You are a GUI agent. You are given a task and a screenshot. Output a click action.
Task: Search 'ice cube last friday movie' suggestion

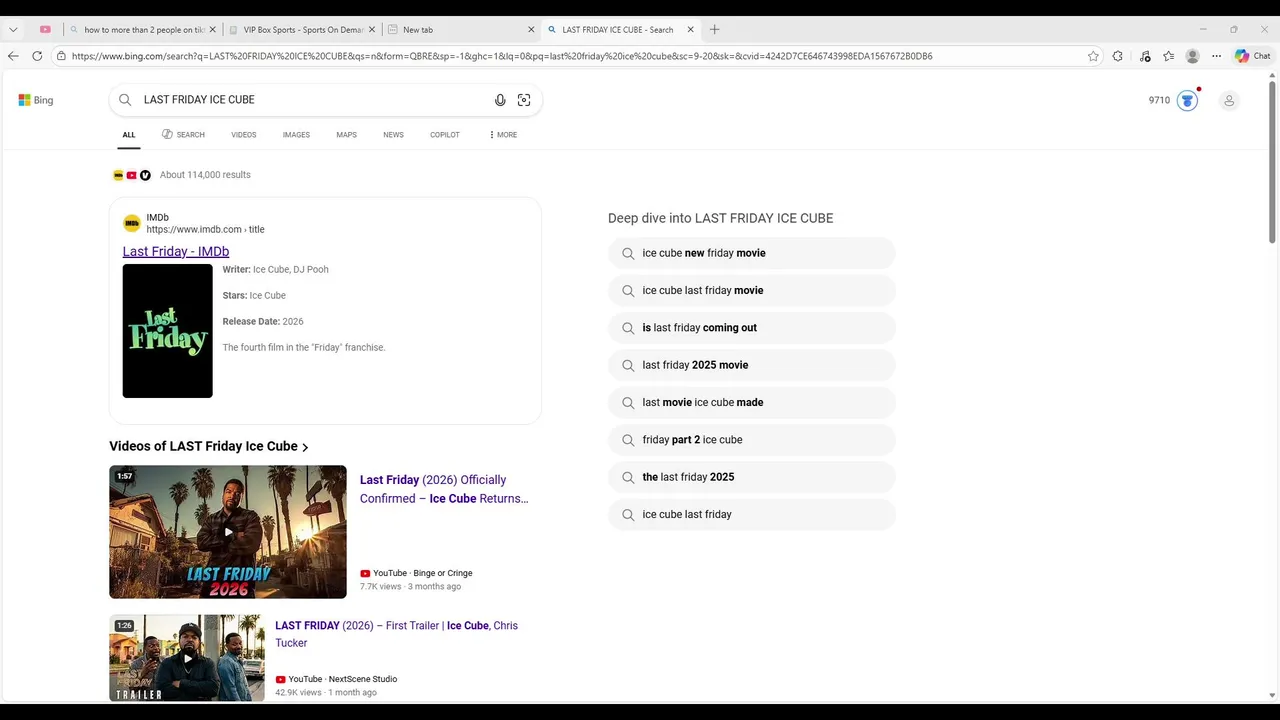tap(752, 290)
